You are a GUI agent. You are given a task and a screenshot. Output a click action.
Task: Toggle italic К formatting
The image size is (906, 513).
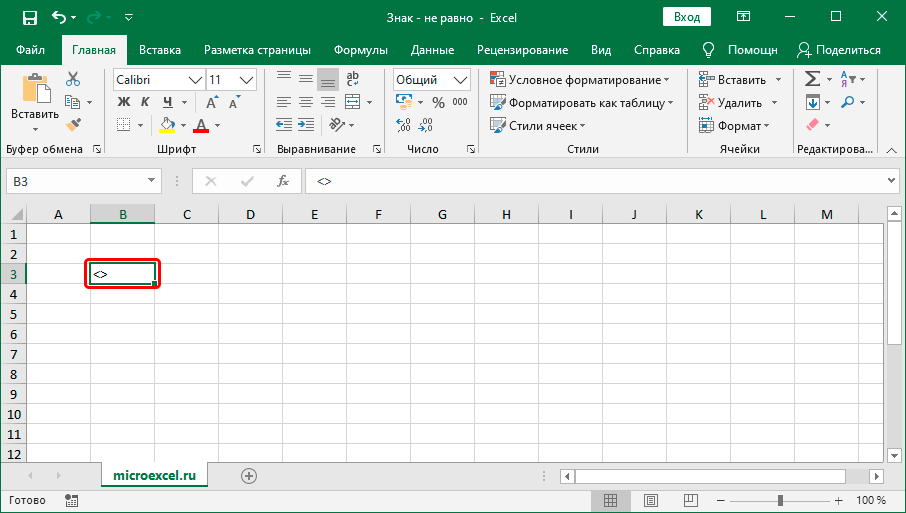click(x=146, y=102)
